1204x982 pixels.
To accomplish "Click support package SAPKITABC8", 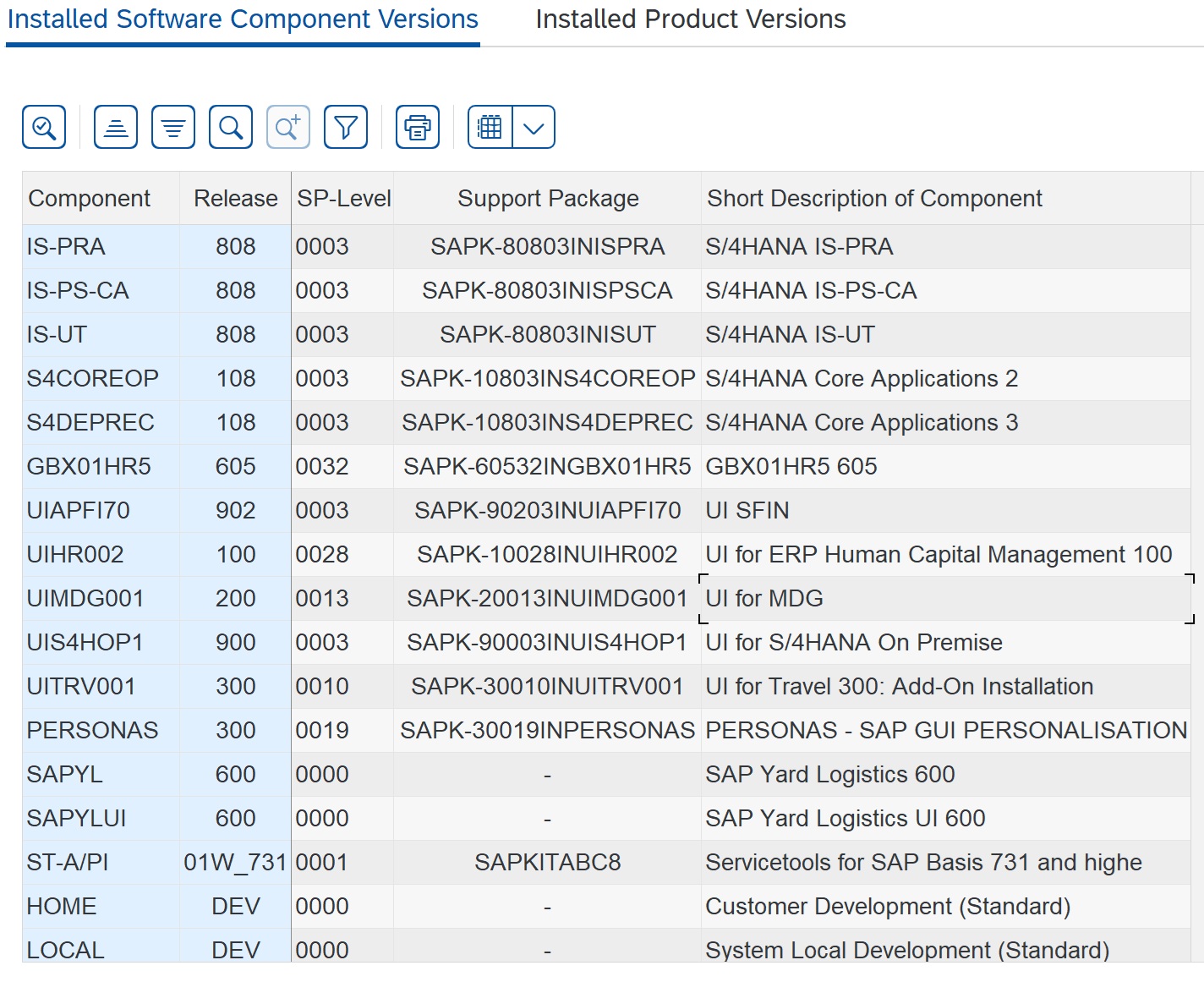I will (x=548, y=862).
